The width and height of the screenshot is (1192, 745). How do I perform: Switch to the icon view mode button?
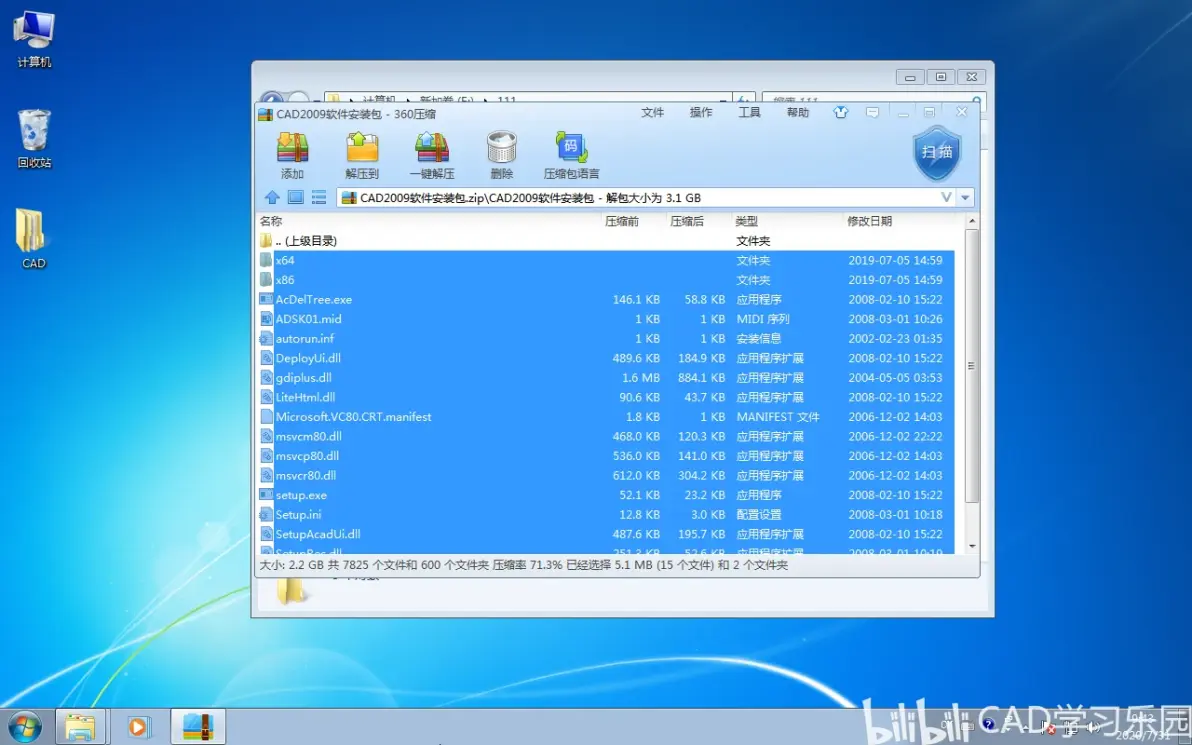coord(296,198)
